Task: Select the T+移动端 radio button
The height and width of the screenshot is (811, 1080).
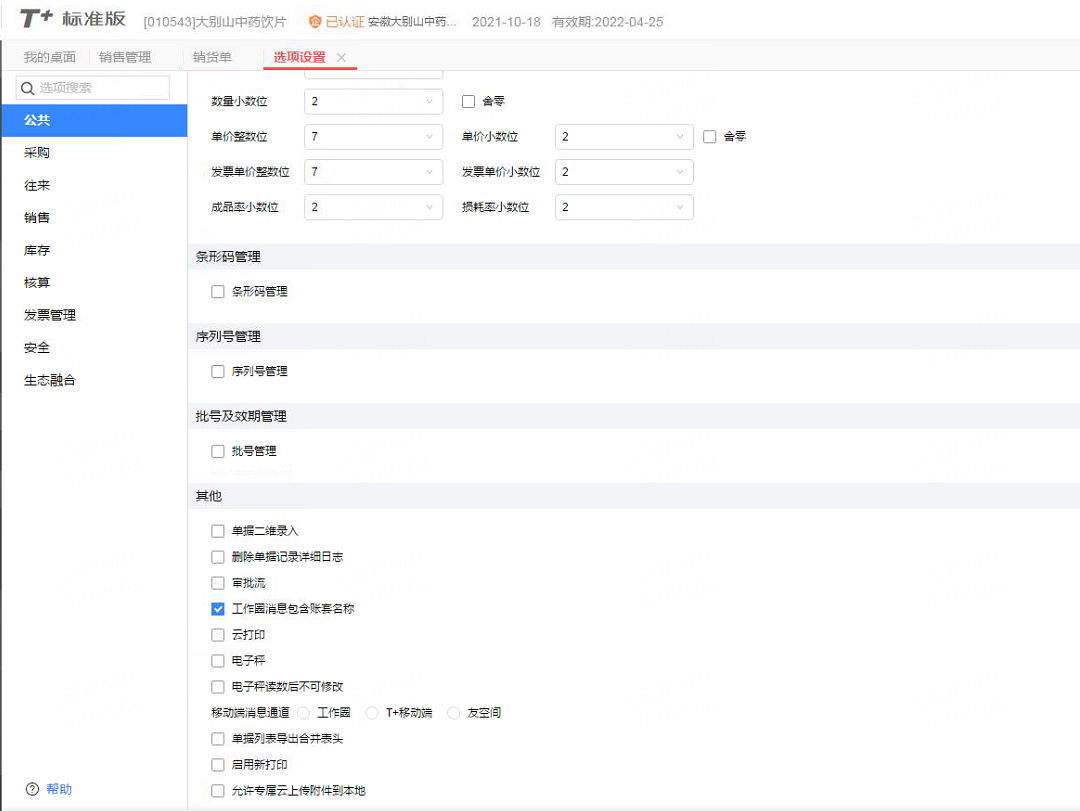Action: pos(372,712)
